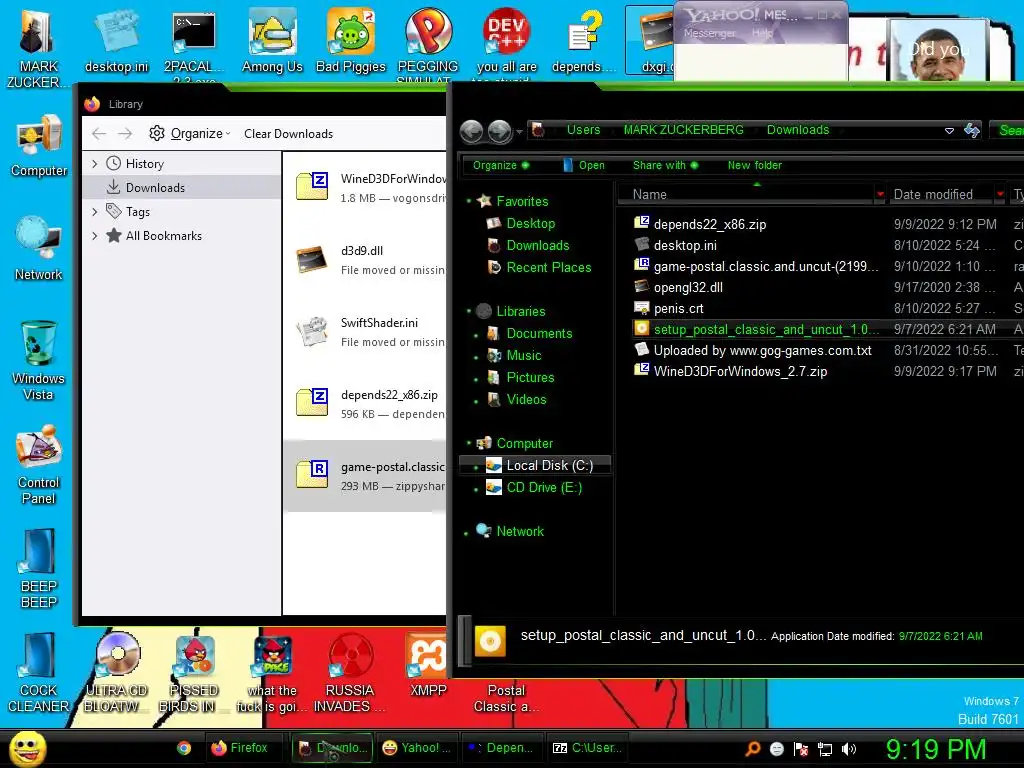The width and height of the screenshot is (1024, 768).
Task: Switch to the Yahoo! taskbar button
Action: [x=417, y=748]
